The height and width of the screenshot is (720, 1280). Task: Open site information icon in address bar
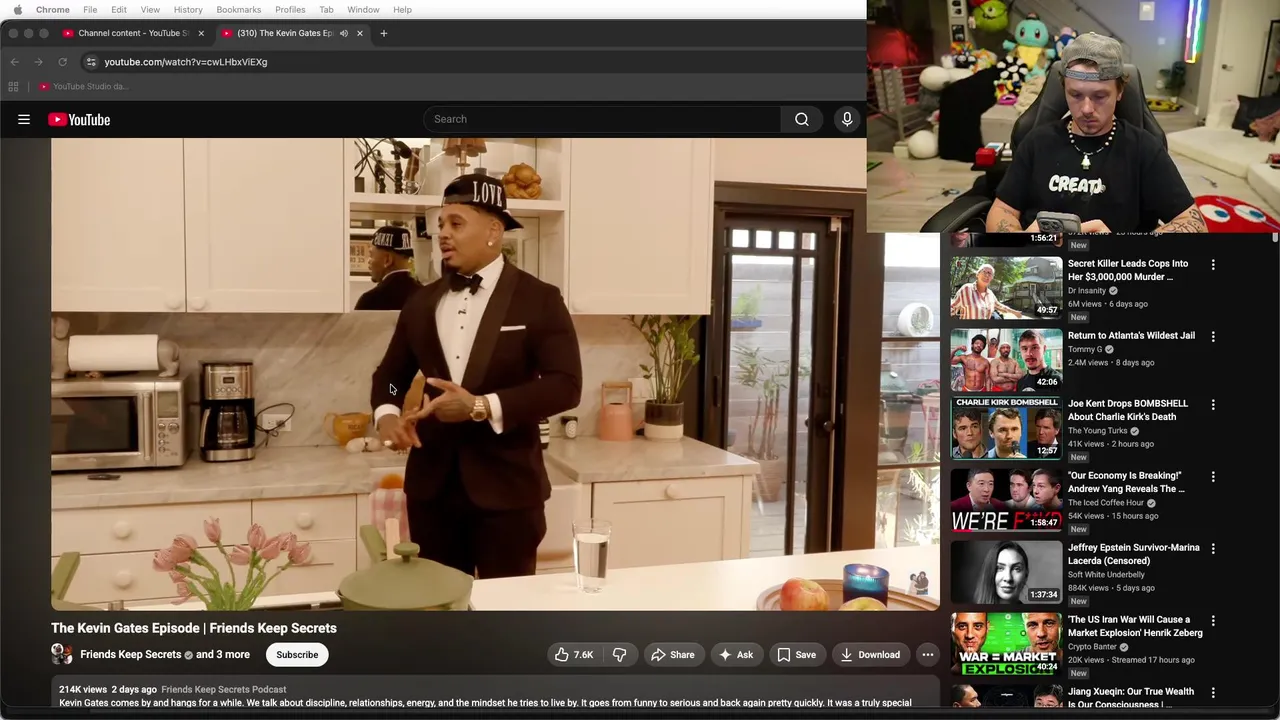[91, 62]
